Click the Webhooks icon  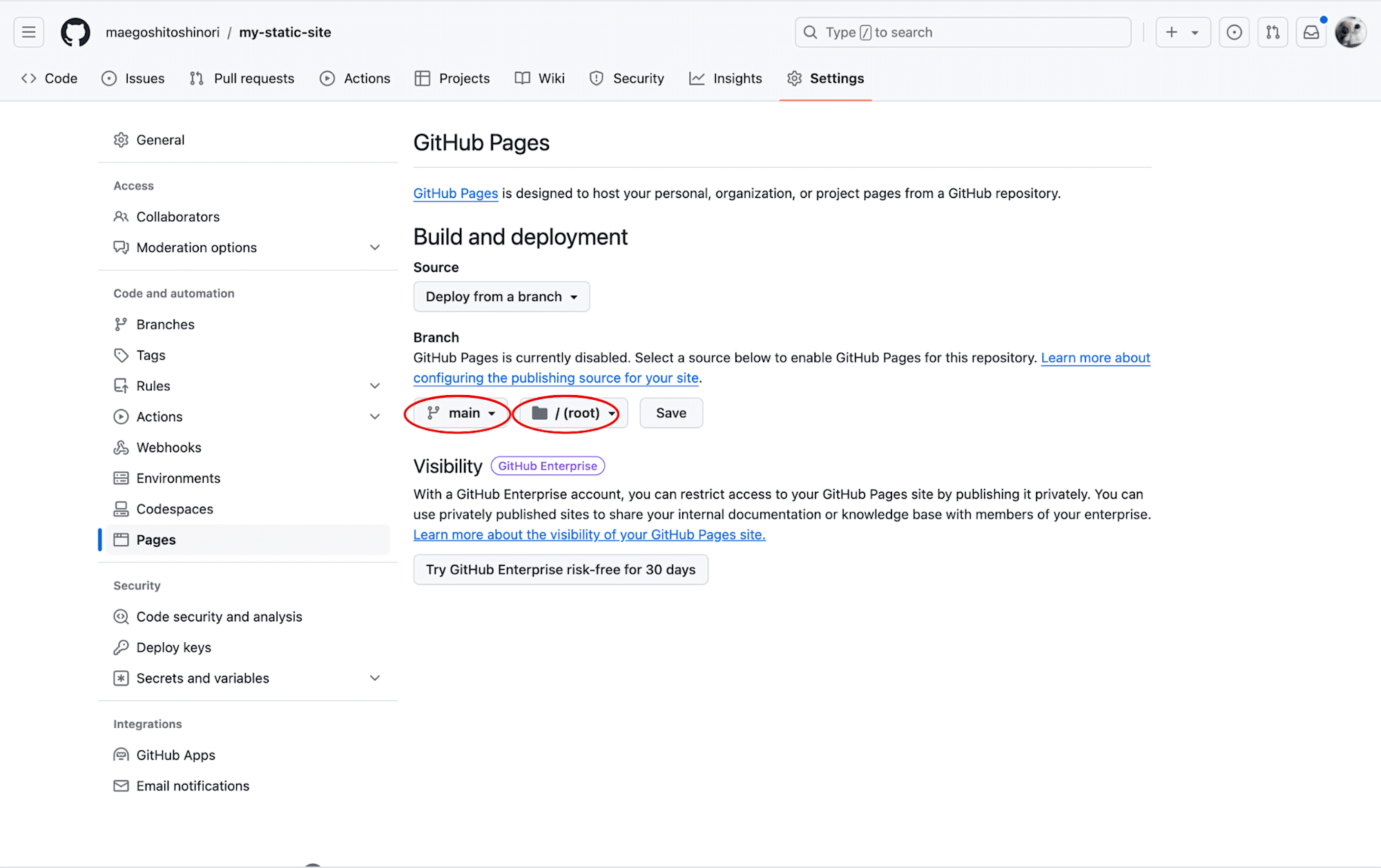121,447
